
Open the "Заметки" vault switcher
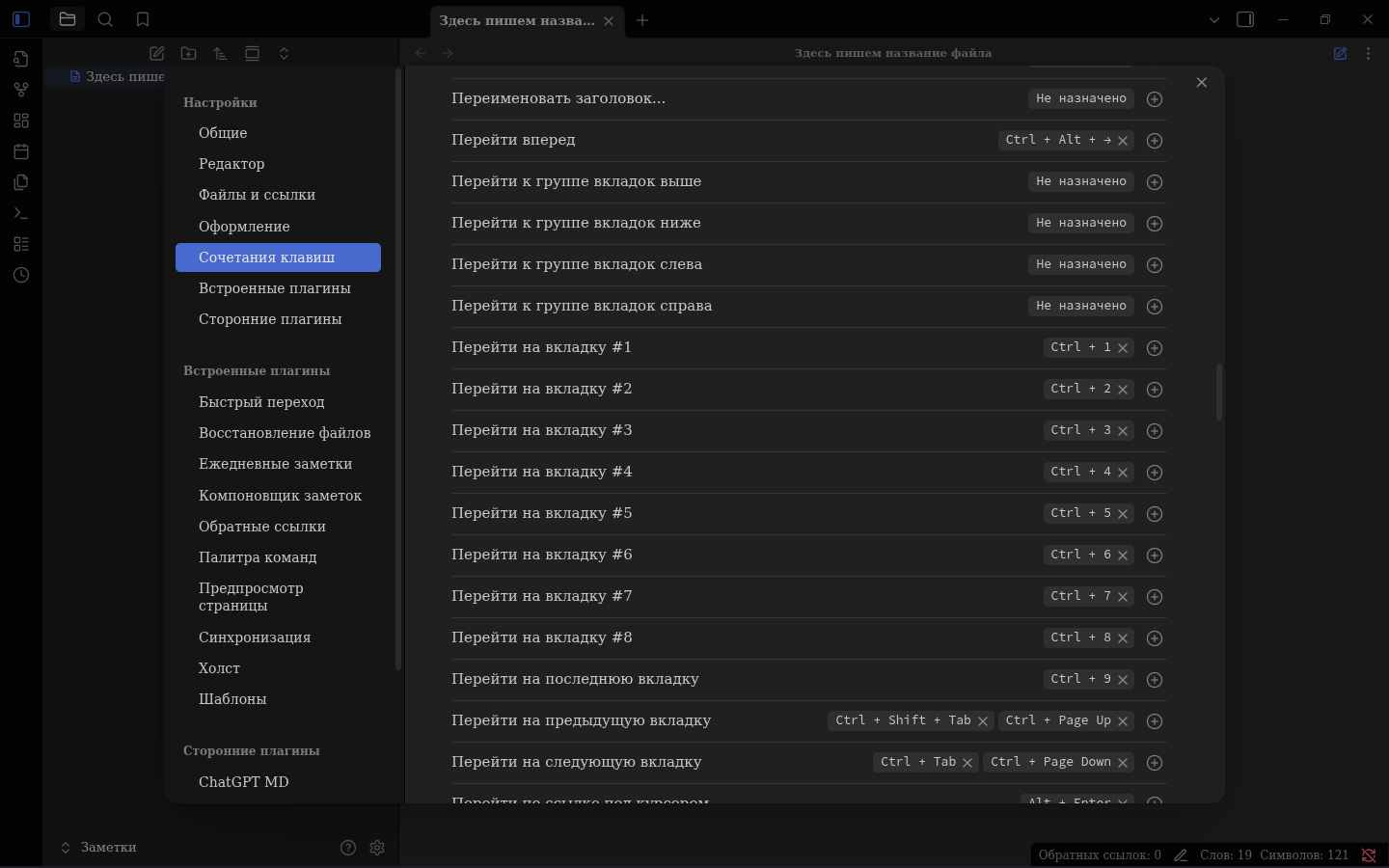pos(98,848)
